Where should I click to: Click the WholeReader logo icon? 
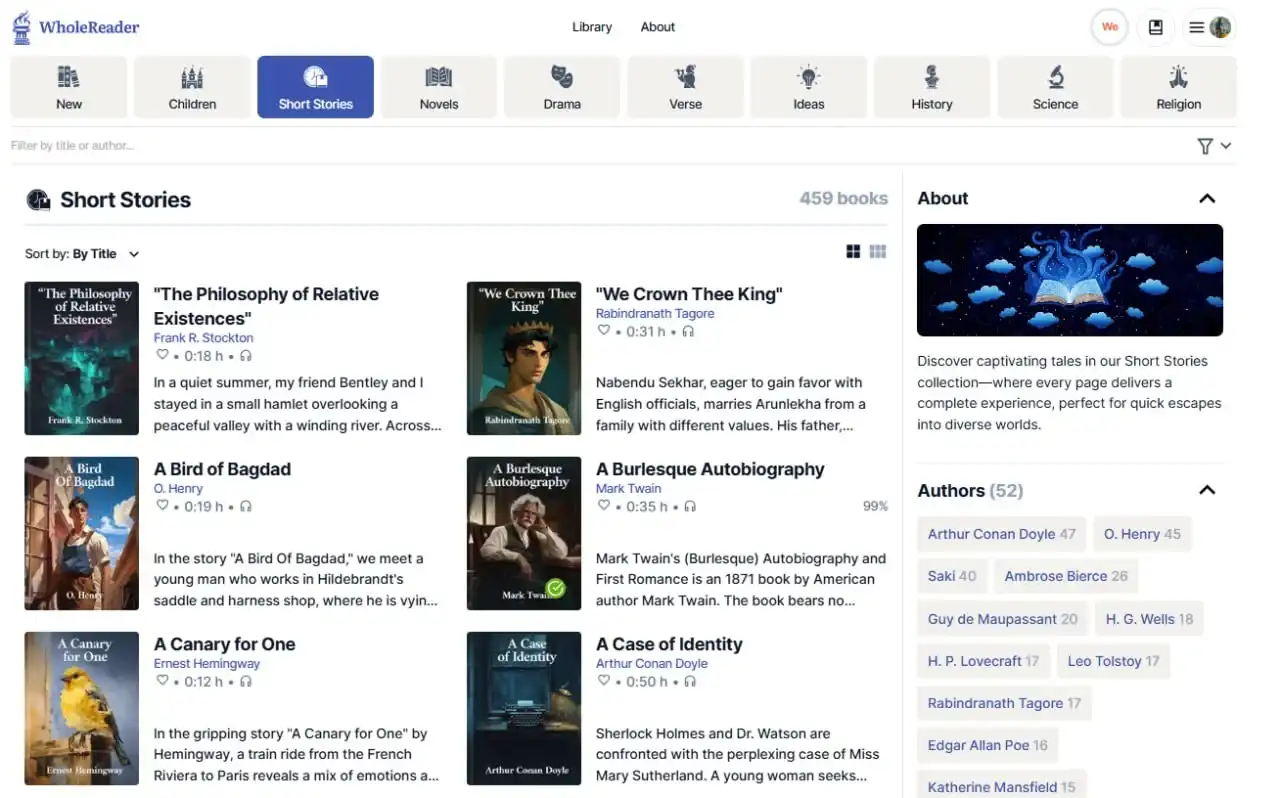coord(22,27)
